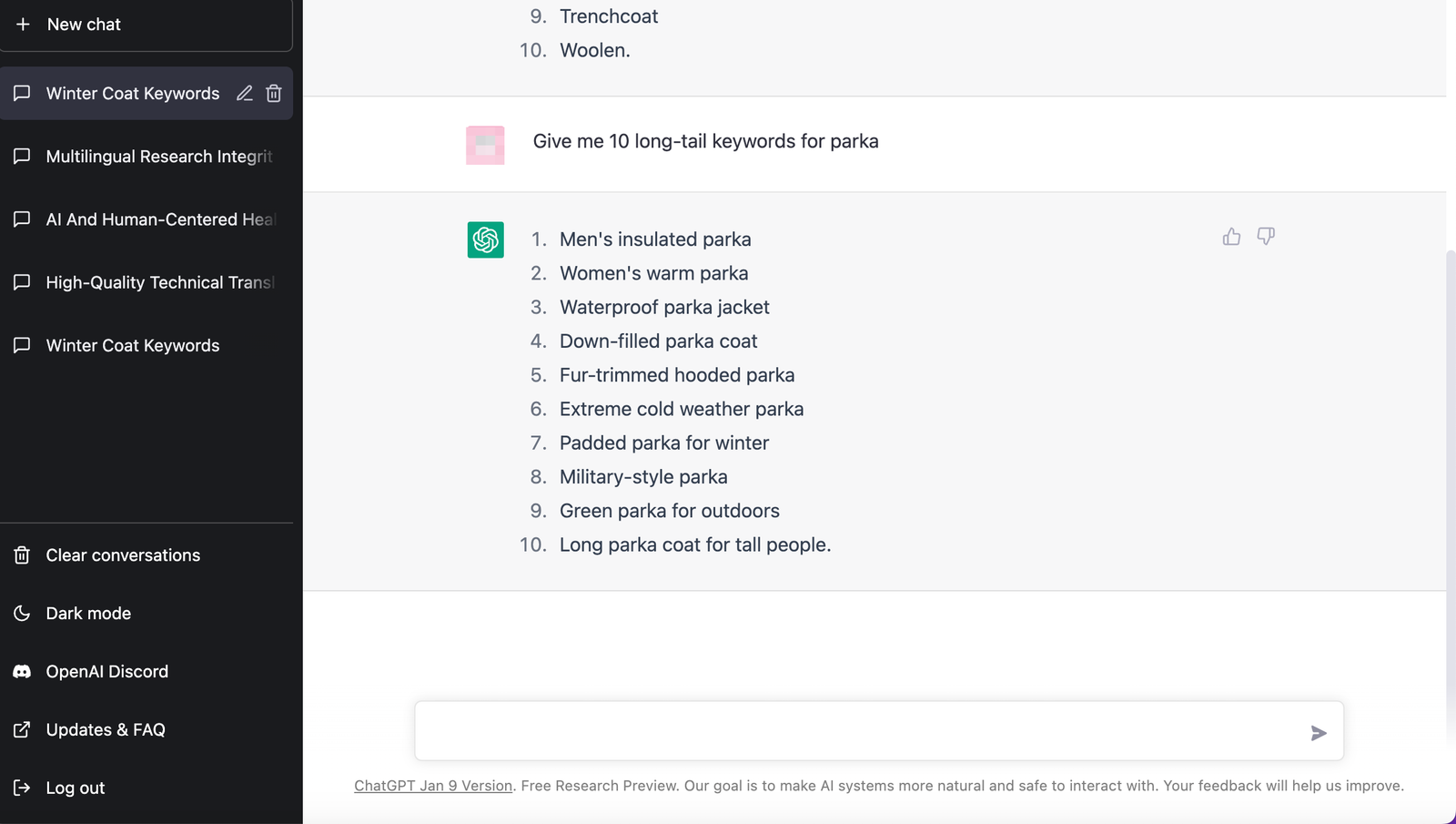Give thumbs down to the parka response

(1266, 237)
